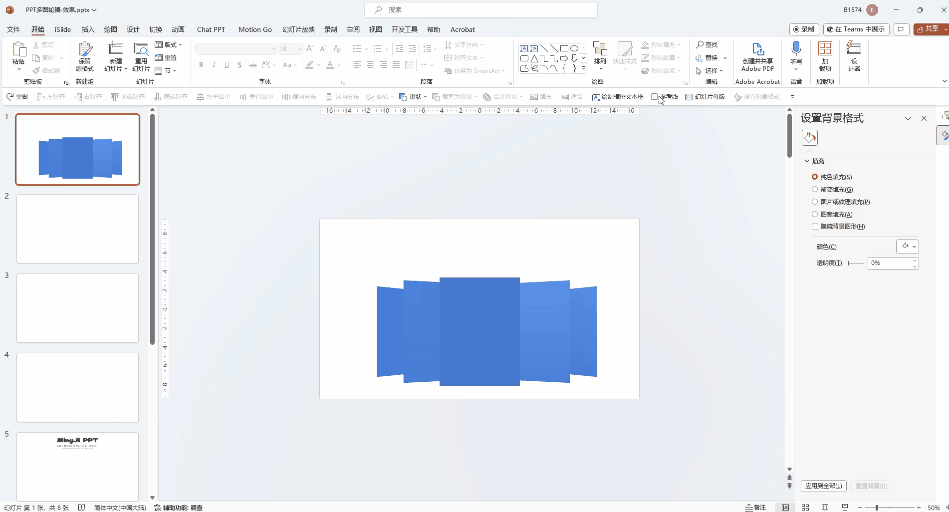Select the Solid fill radio button

point(815,177)
